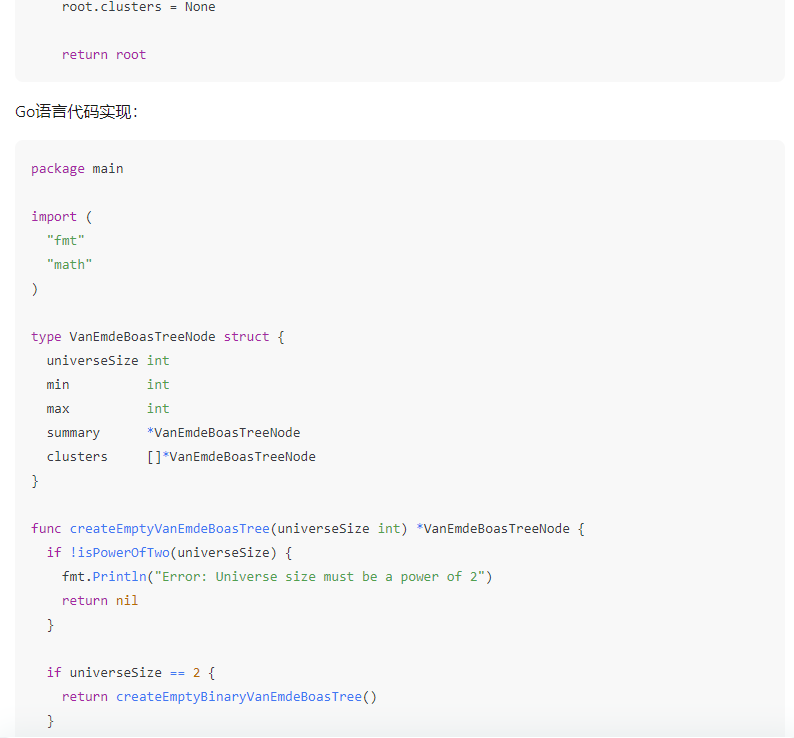794x738 pixels.
Task: Click the fmt.Println error message line
Action: tap(277, 577)
